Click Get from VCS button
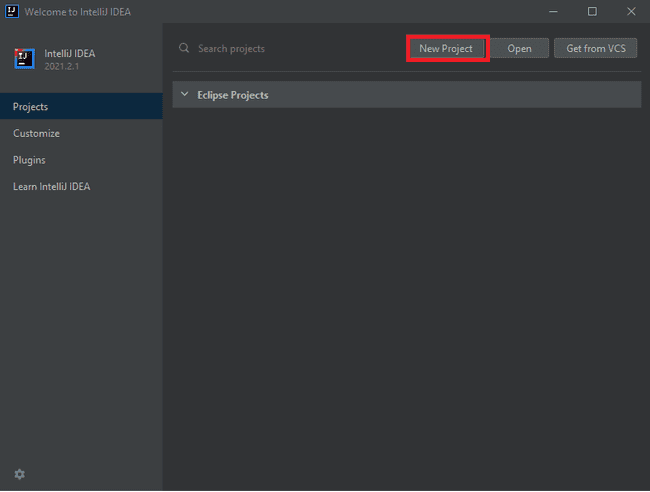The height and width of the screenshot is (492, 650). (596, 48)
